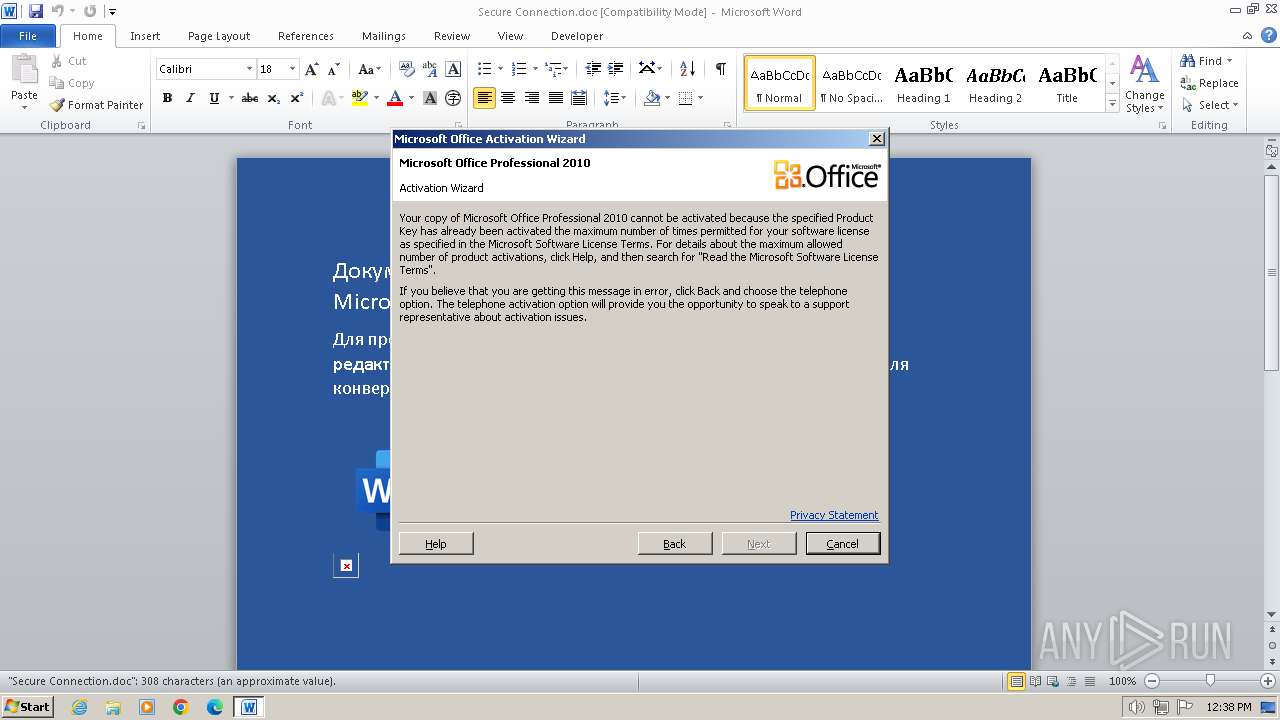This screenshot has width=1280, height=720.
Task: Click the Shrink Font icon
Action: pos(334,69)
